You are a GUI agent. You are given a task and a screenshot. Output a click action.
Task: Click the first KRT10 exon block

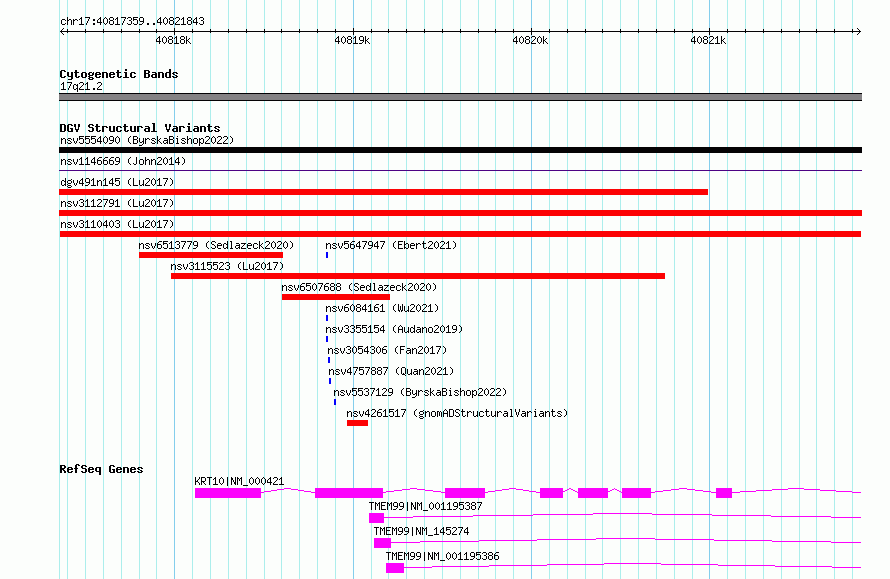228,493
